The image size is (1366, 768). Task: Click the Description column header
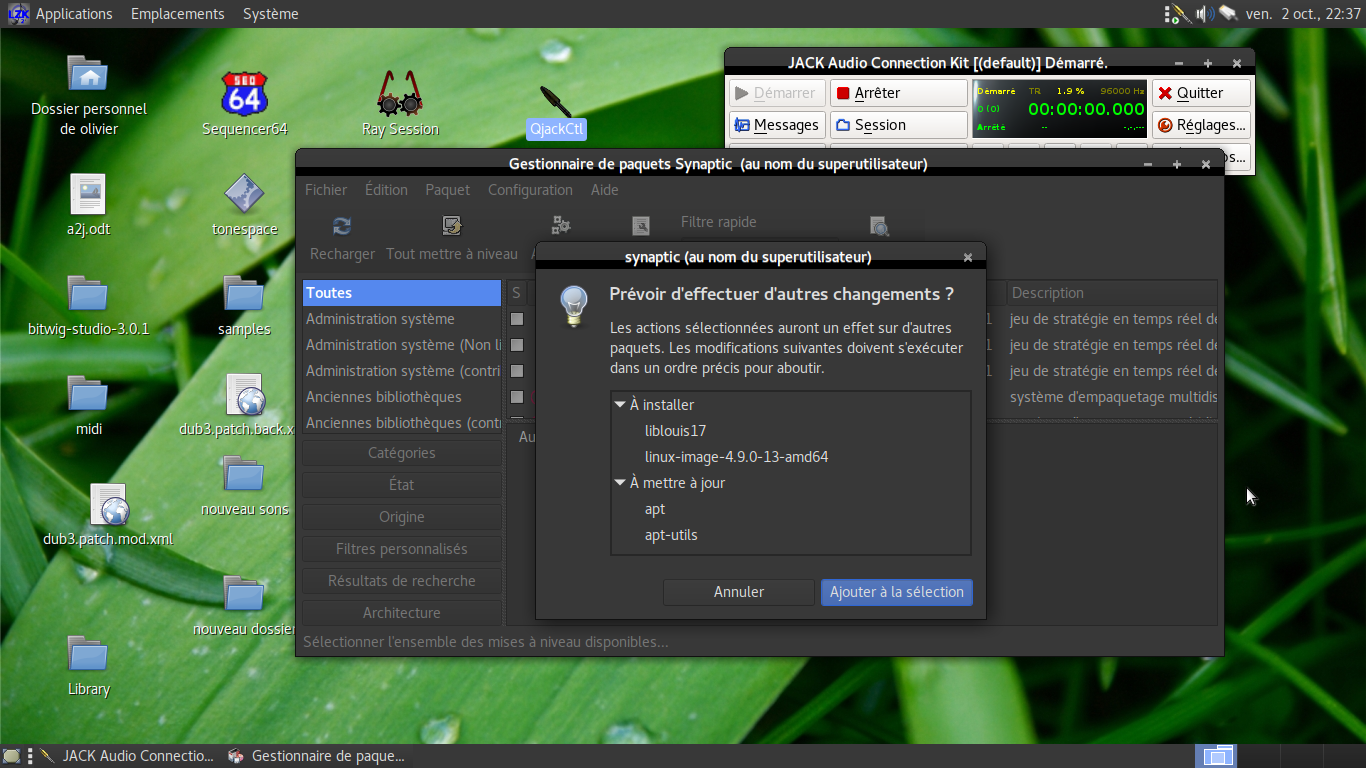point(1112,293)
